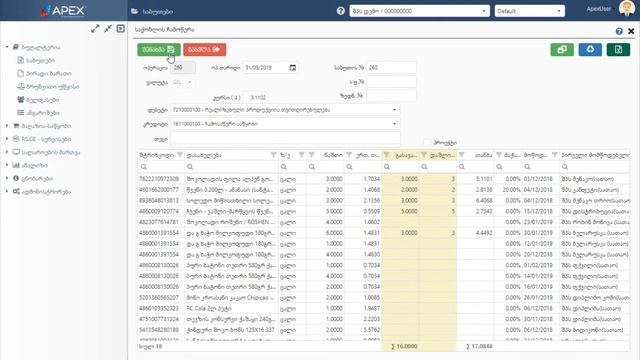Open the people icon sidebar item
This screenshot has width=640, height=360.
(x=38, y=100)
